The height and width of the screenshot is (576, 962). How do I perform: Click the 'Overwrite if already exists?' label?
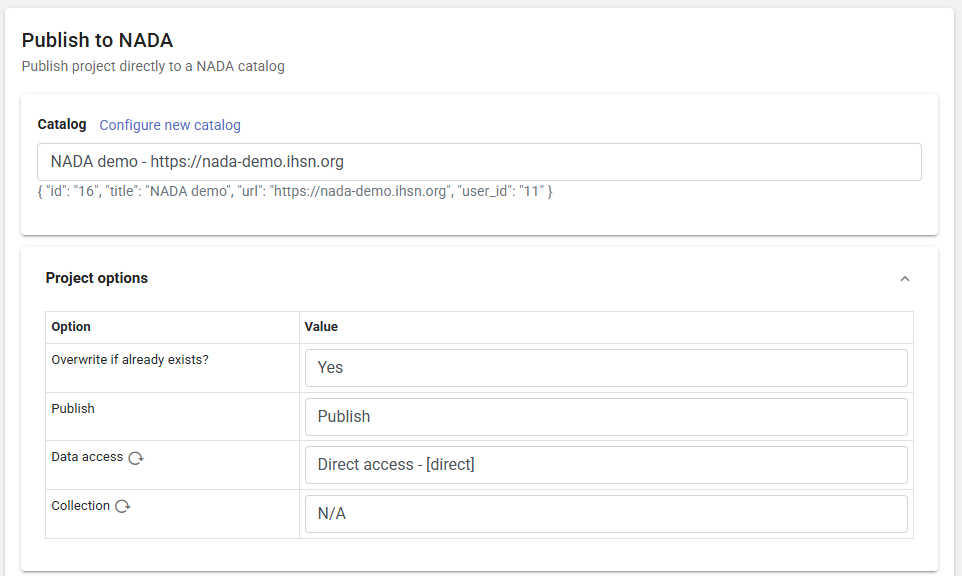coord(130,360)
